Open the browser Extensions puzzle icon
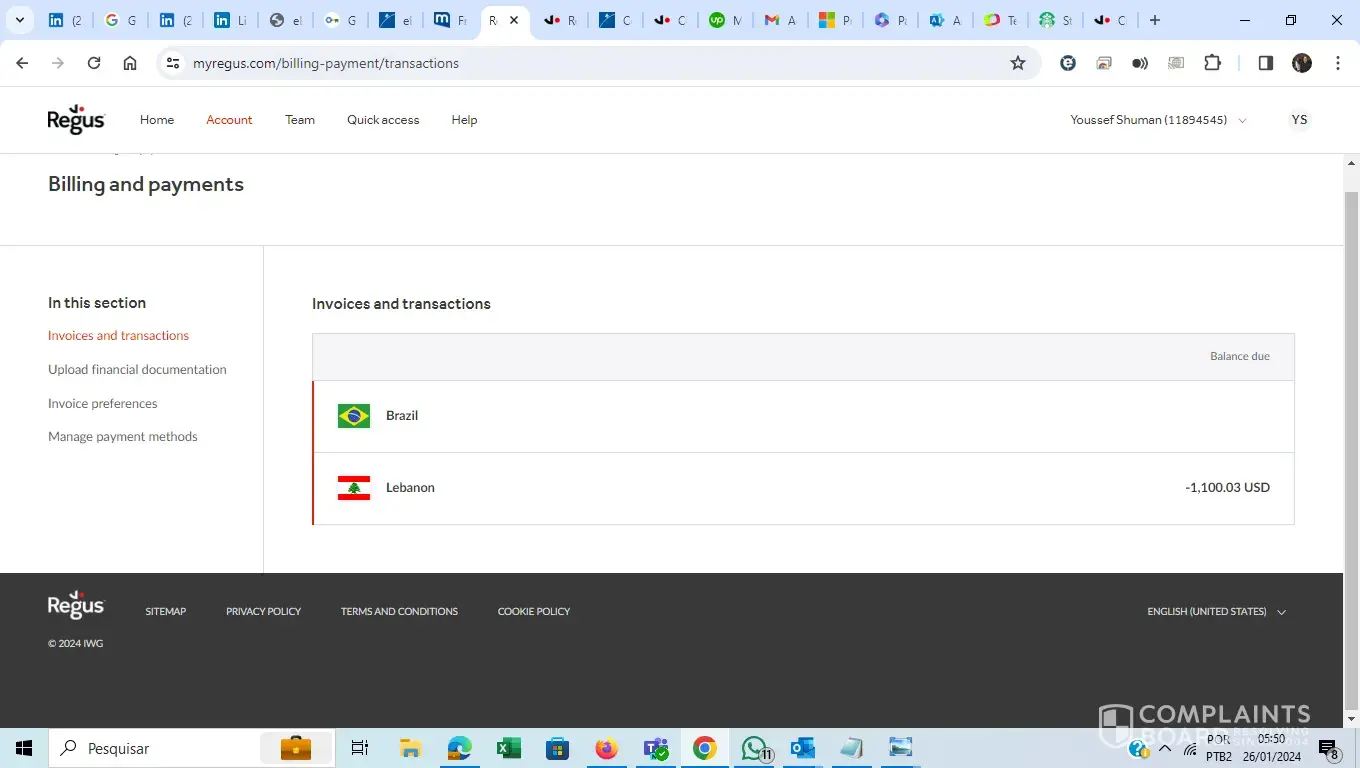This screenshot has width=1360, height=768. coord(1212,63)
